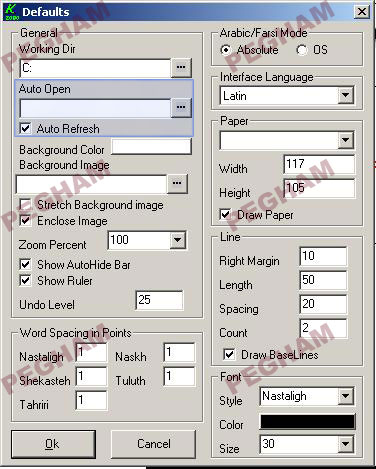The image size is (376, 469).
Task: Click the Zoom Percent label
Action: pos(52,245)
